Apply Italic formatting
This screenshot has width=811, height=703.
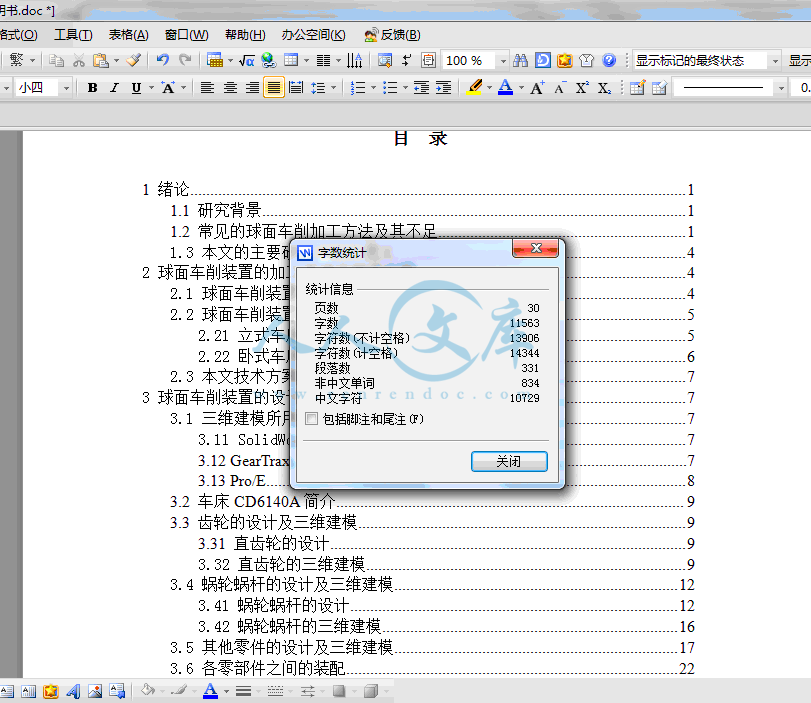pos(114,88)
